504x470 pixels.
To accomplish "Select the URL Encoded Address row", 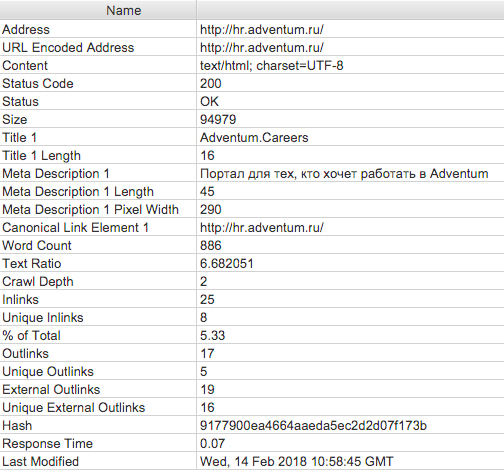I will 252,48.
